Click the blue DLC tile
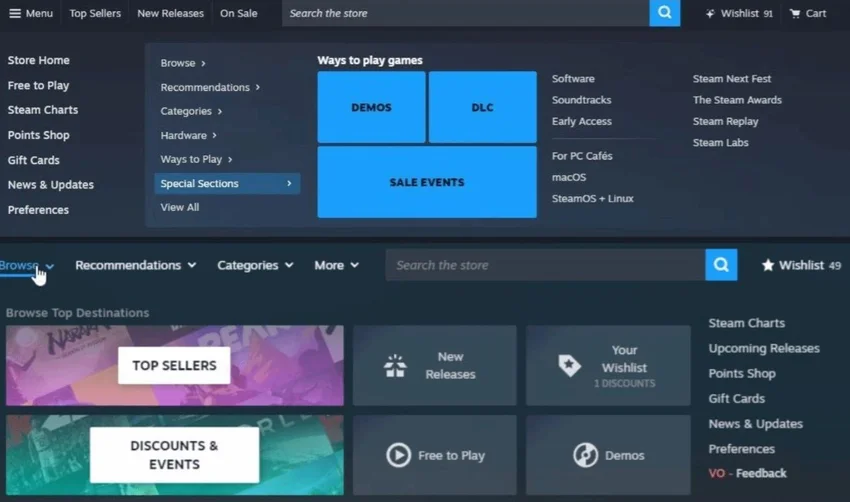This screenshot has height=502, width=850. (x=482, y=107)
